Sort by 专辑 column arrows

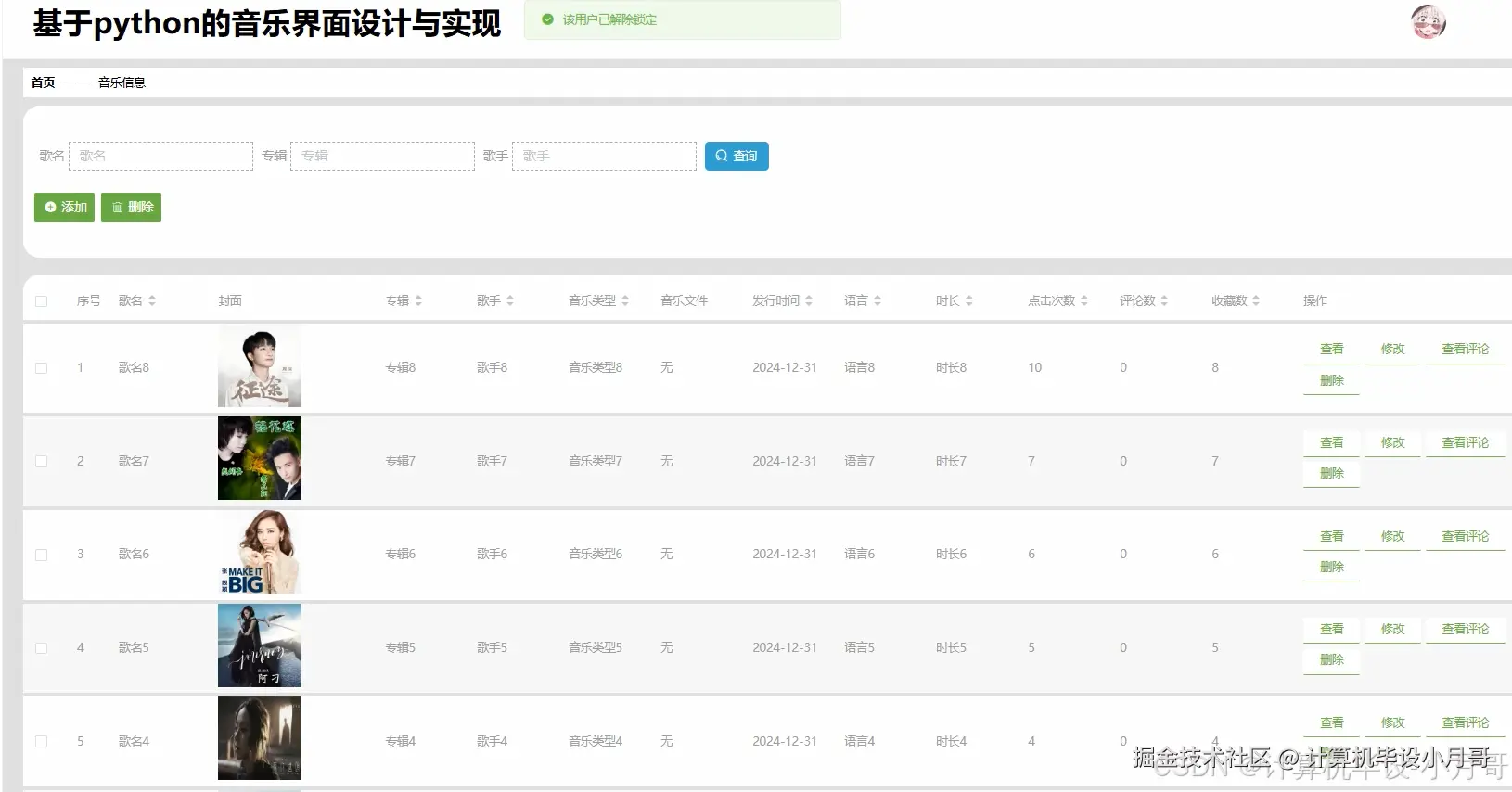[x=418, y=300]
